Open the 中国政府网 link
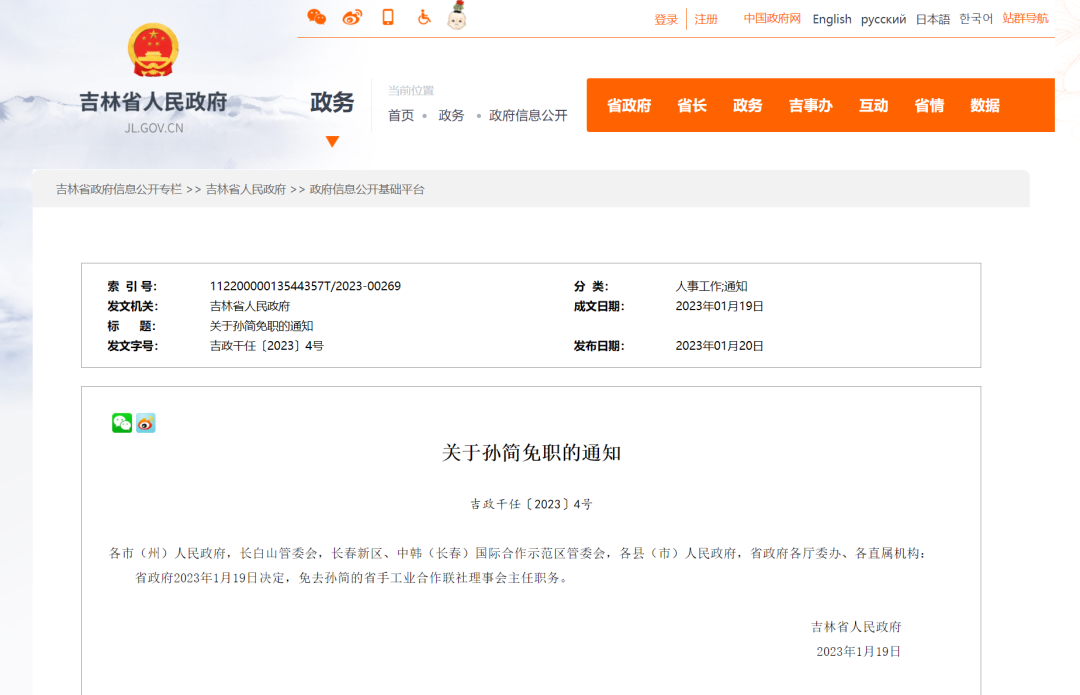The image size is (1080, 695). click(772, 19)
